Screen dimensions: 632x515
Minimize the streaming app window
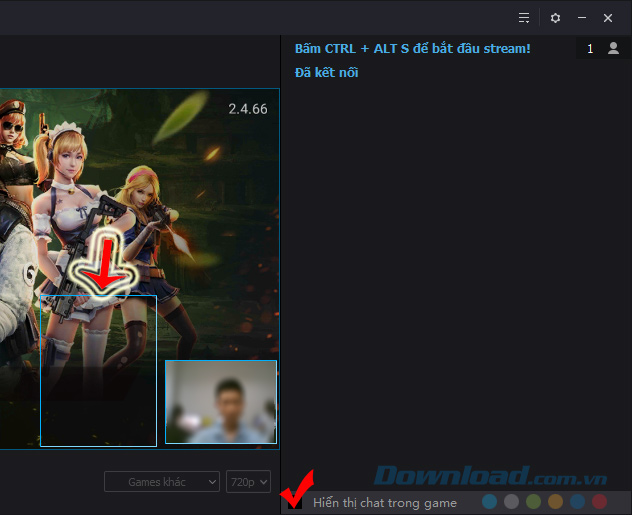pyautogui.click(x=582, y=18)
